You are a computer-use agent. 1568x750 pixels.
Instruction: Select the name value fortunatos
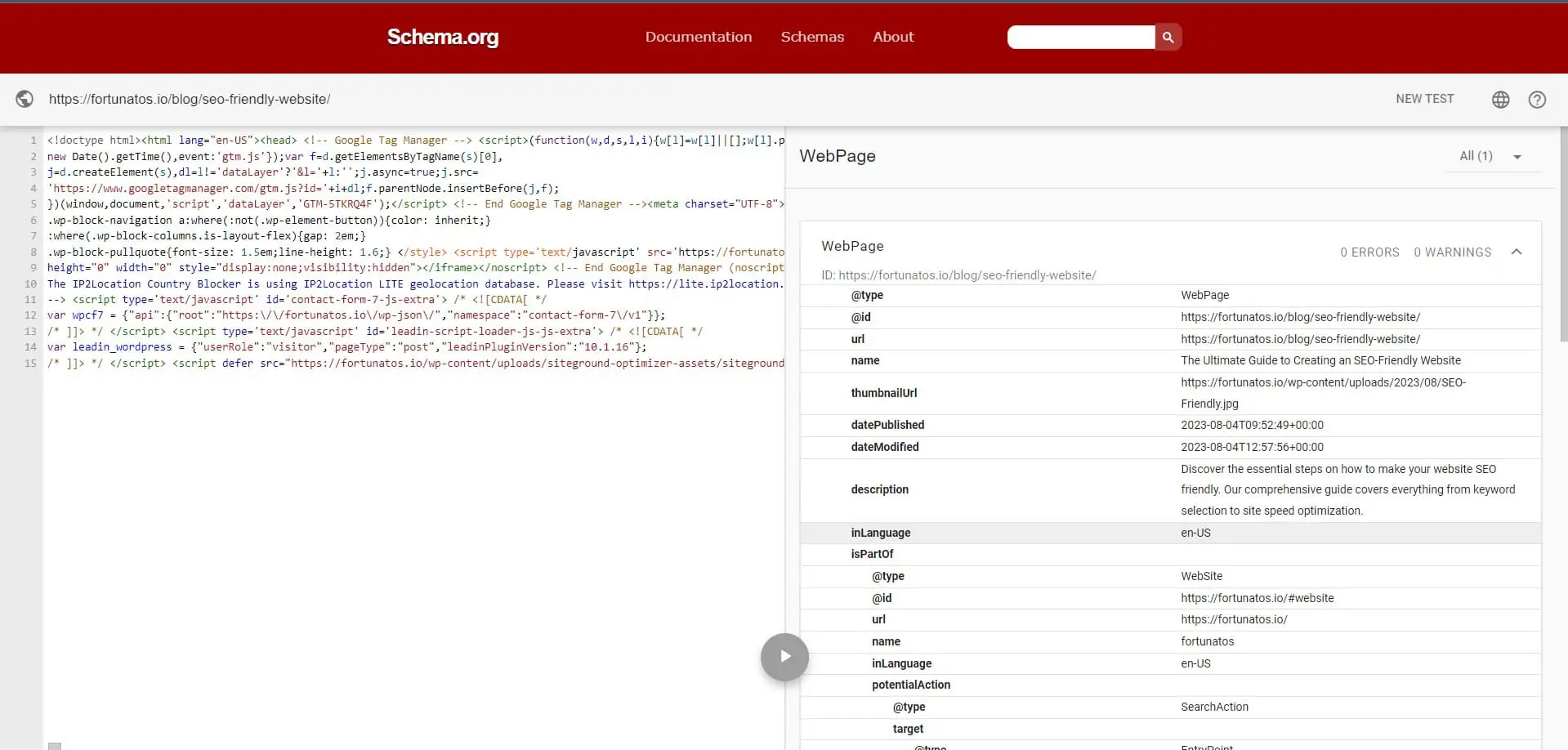coord(1207,641)
